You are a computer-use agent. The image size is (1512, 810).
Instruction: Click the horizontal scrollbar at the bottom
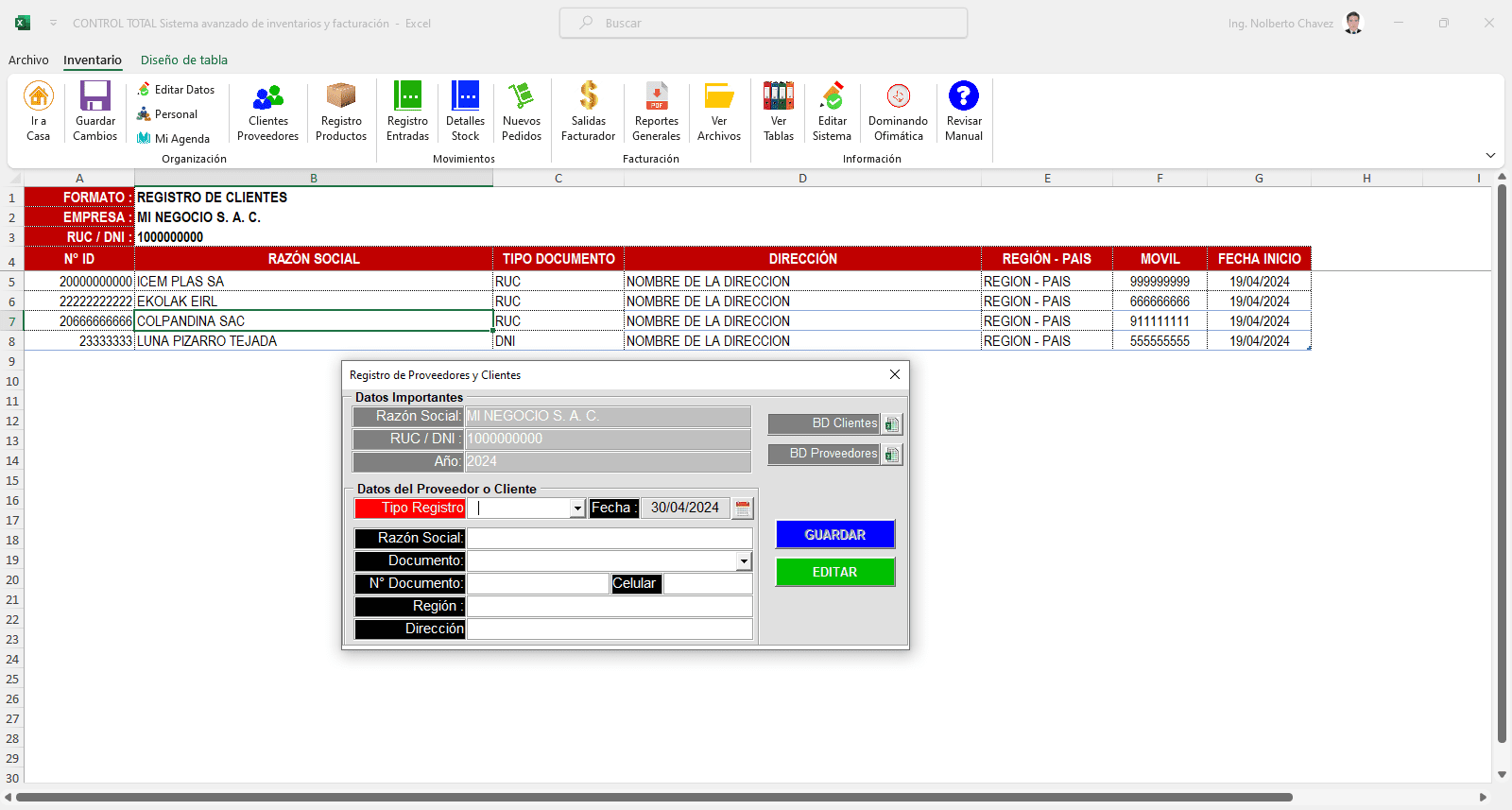click(654, 797)
